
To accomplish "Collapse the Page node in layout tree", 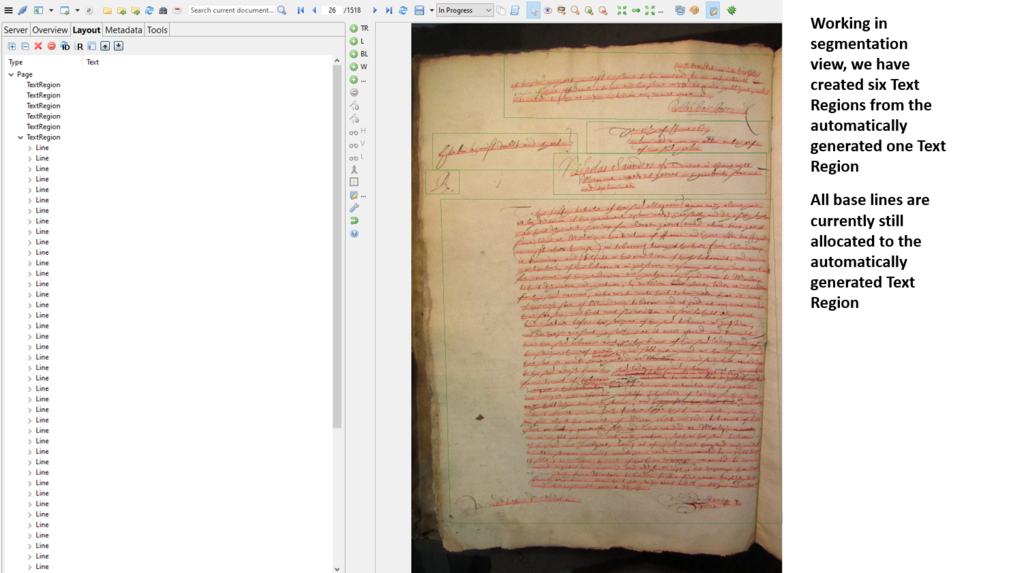I will coord(11,75).
